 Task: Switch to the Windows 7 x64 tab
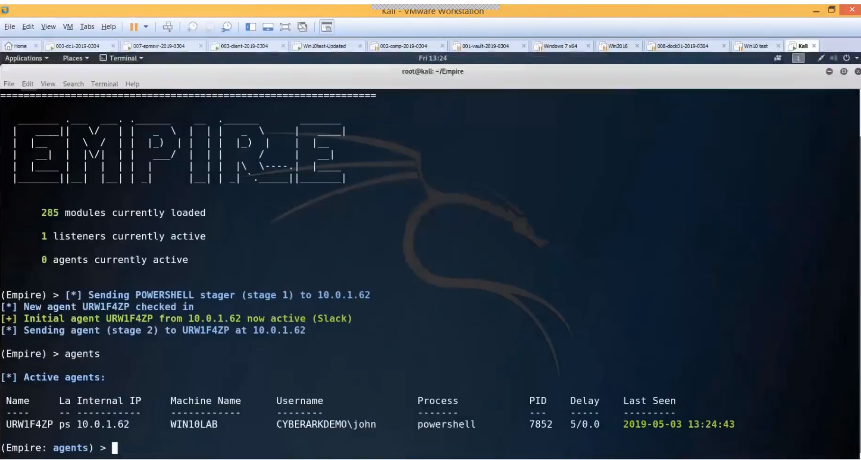(x=563, y=46)
